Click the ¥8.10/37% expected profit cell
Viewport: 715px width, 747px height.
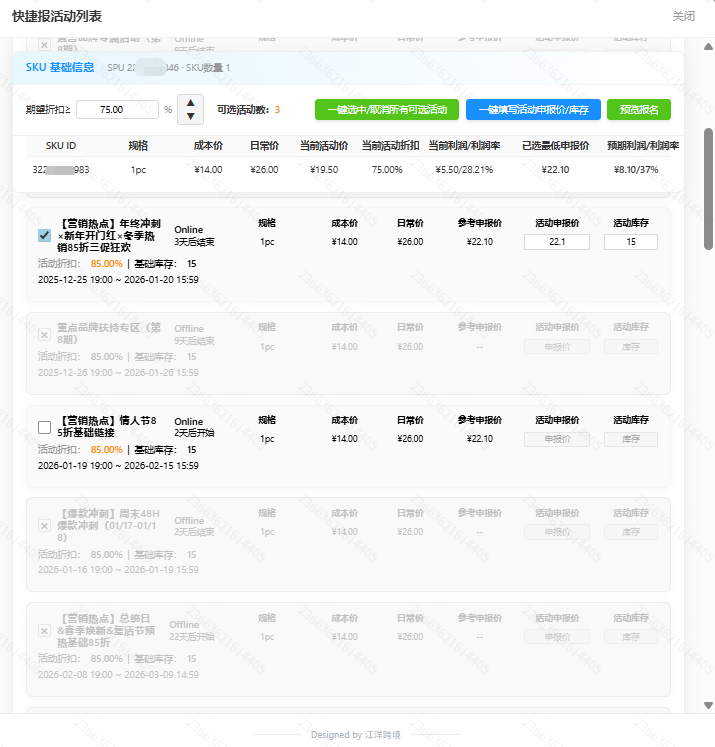pos(636,170)
